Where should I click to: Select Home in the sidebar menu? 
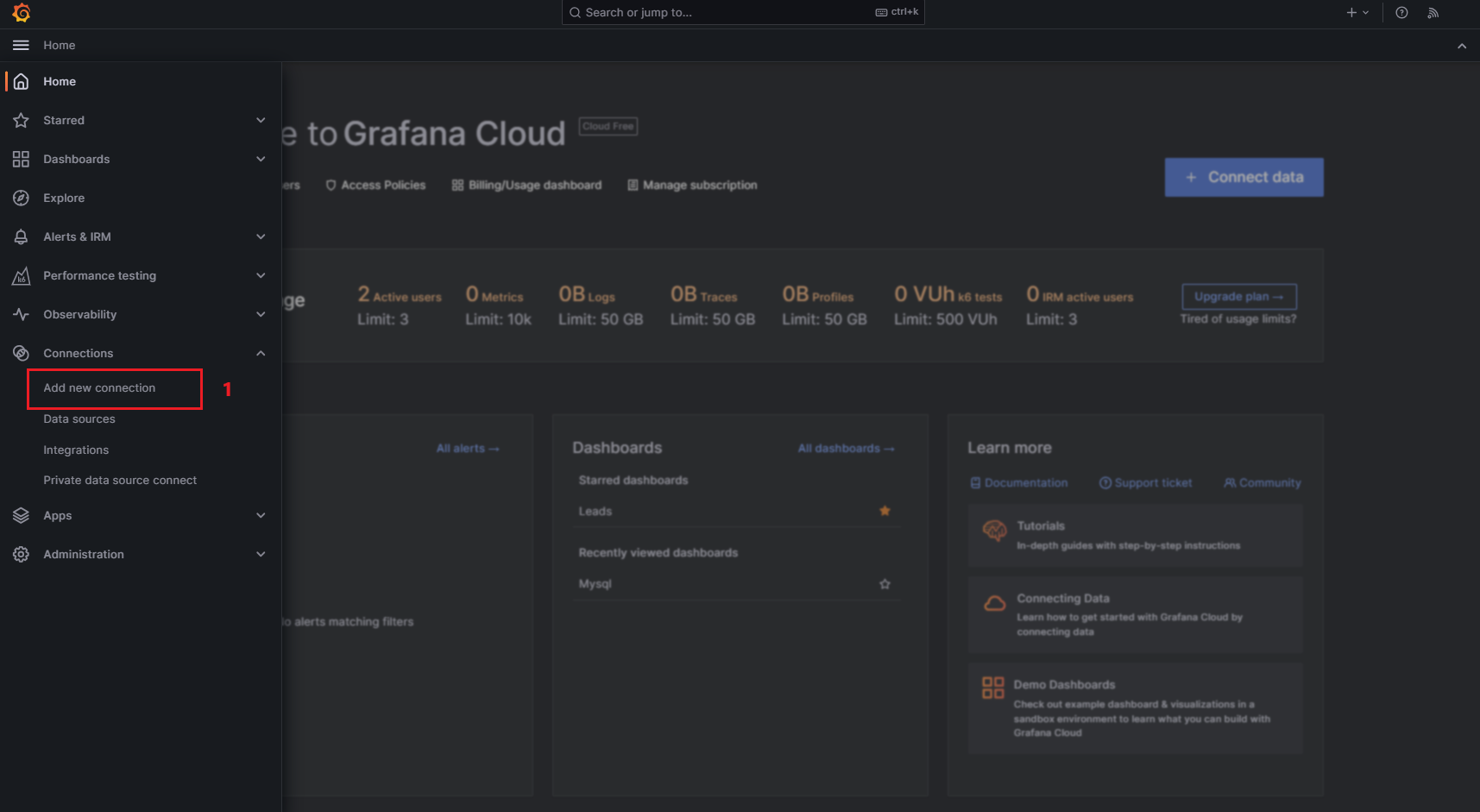60,81
